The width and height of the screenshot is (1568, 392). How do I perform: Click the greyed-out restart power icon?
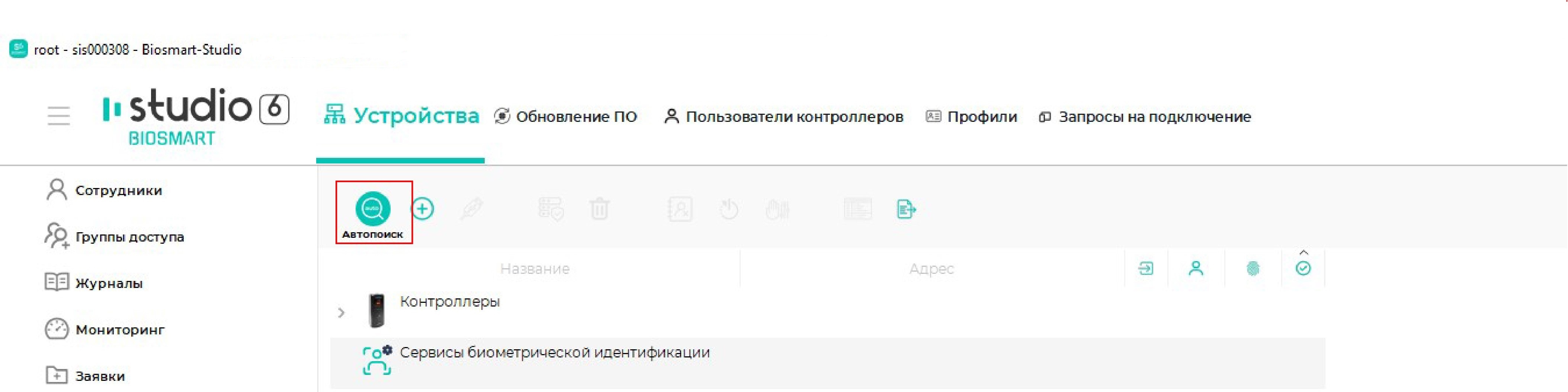[x=729, y=209]
